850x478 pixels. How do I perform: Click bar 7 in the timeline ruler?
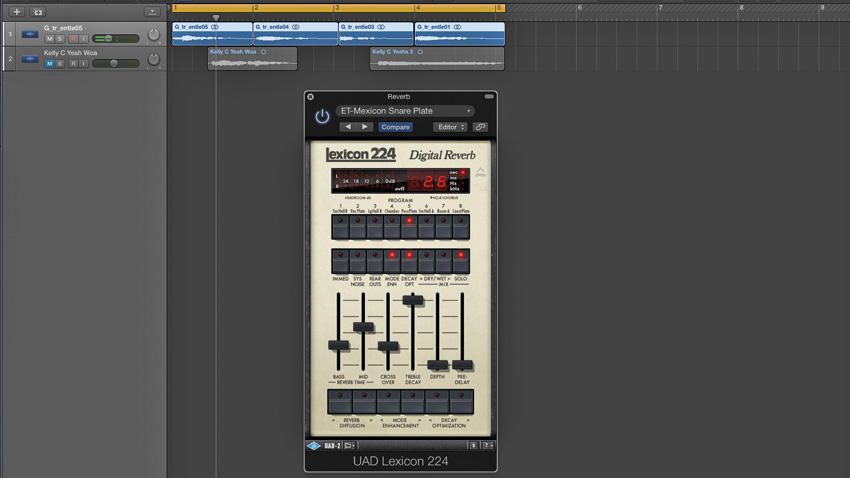[x=660, y=8]
